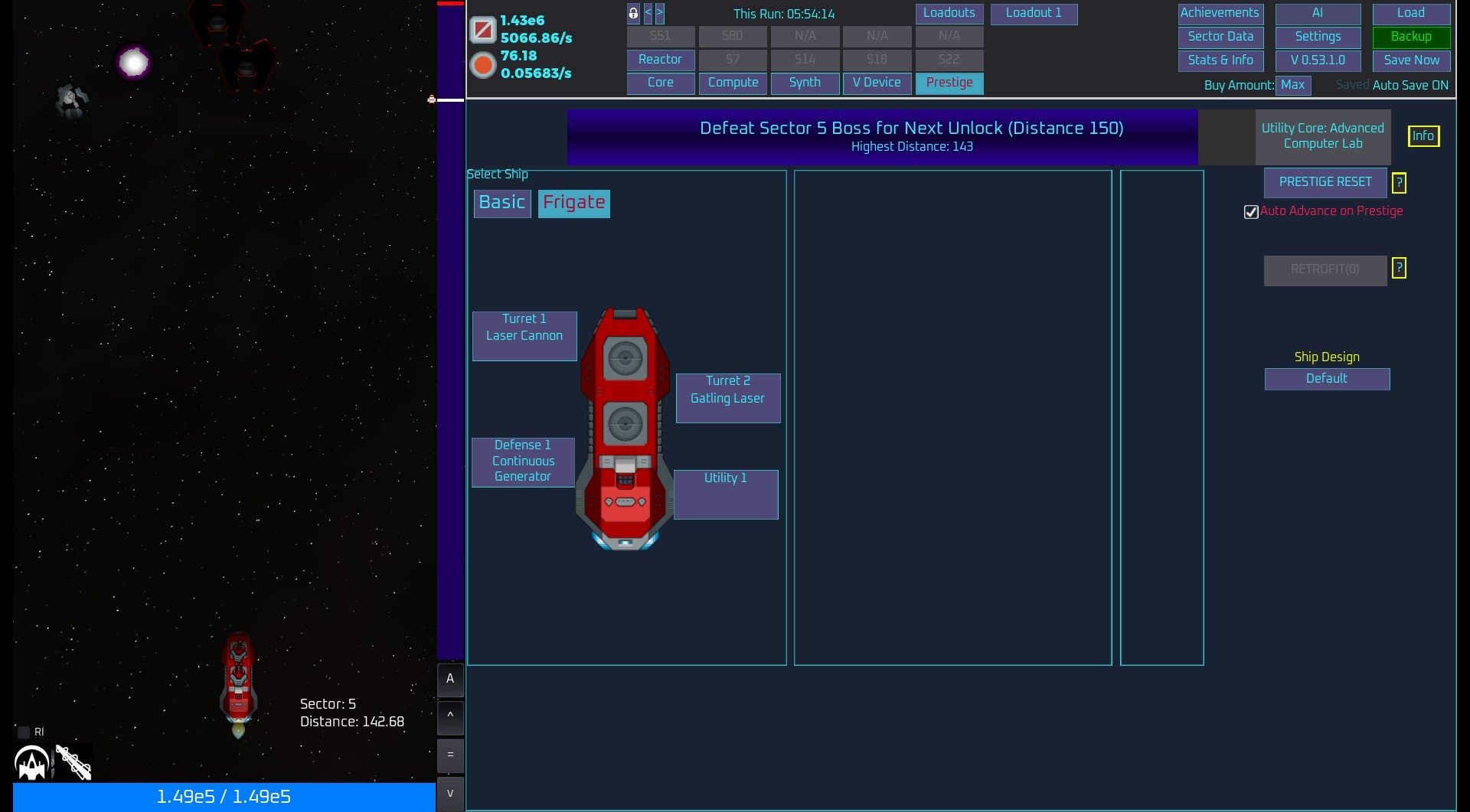Click the player ship in the space view

point(238,684)
